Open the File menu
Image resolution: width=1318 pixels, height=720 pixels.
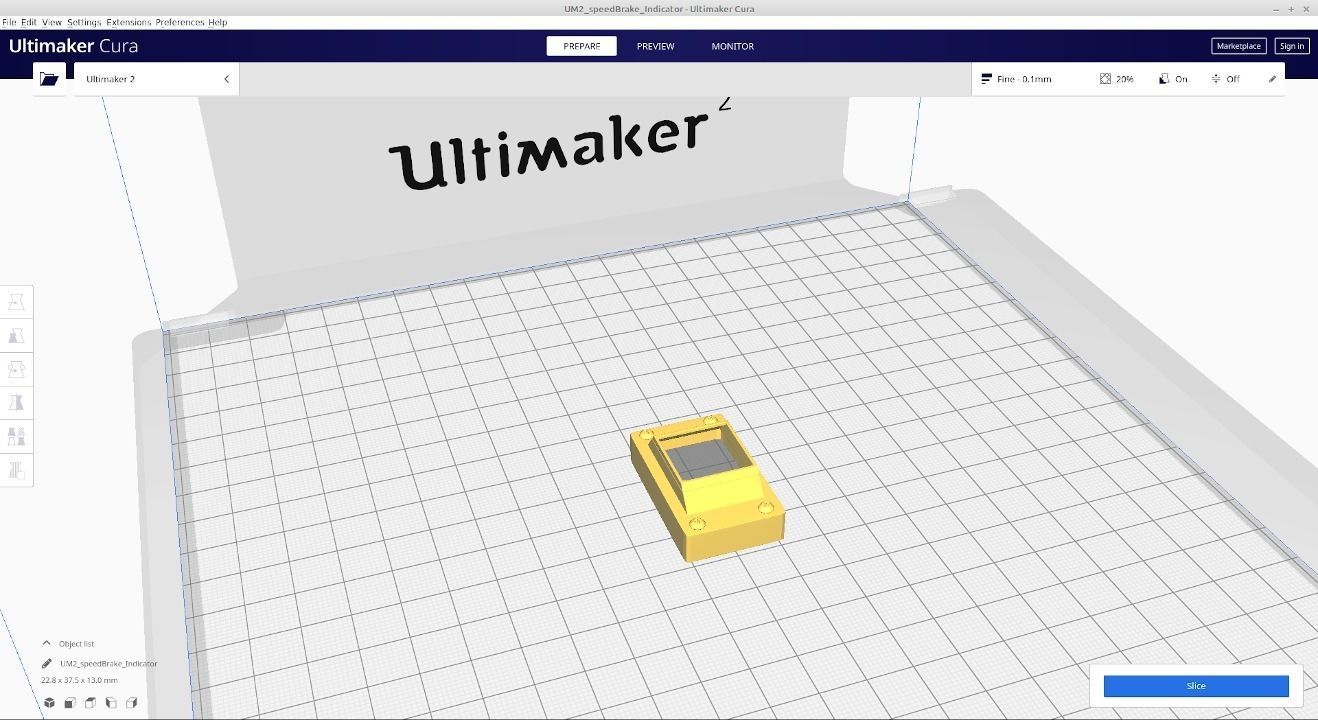tap(9, 22)
